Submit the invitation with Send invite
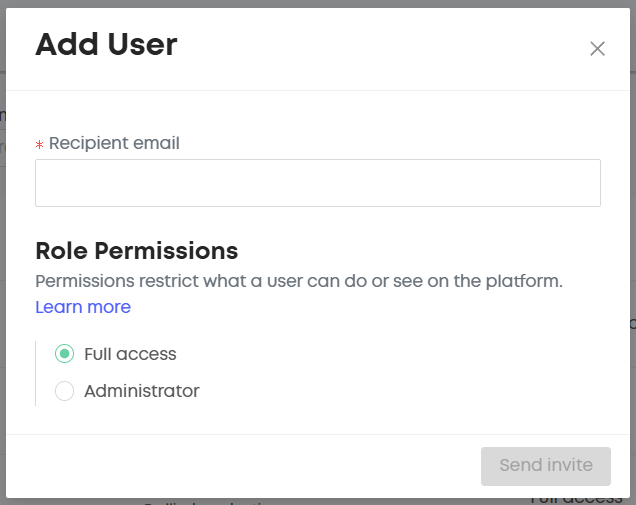The width and height of the screenshot is (636, 505). tap(545, 465)
